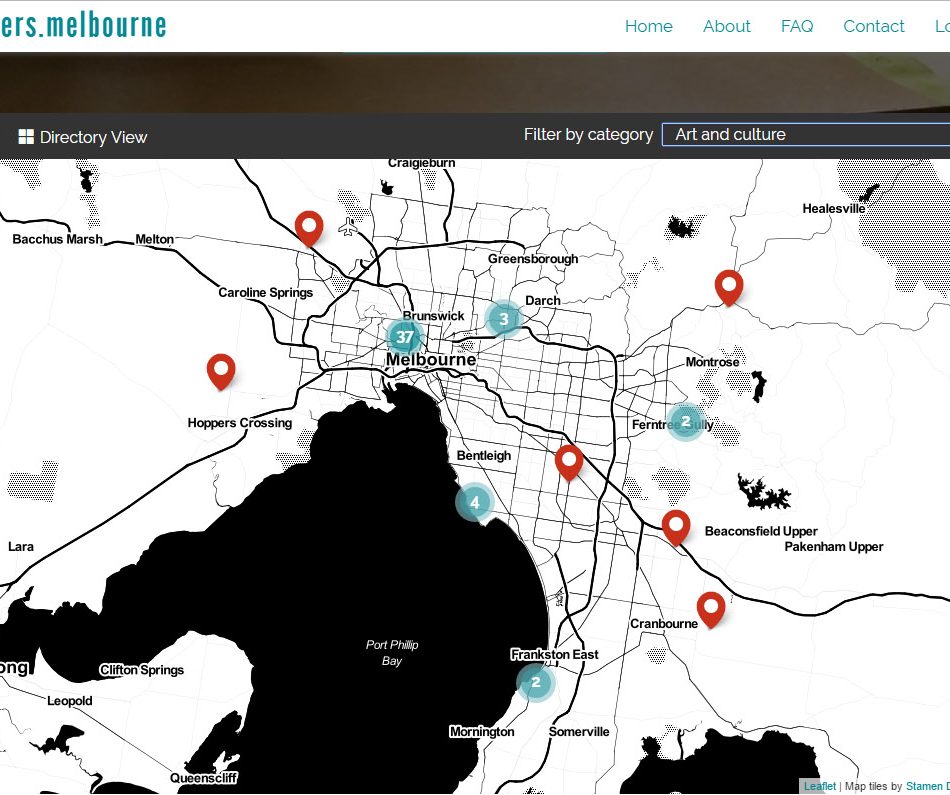Viewport: 950px width, 795px height.
Task: Click the red map pin near Melton
Action: (309, 228)
